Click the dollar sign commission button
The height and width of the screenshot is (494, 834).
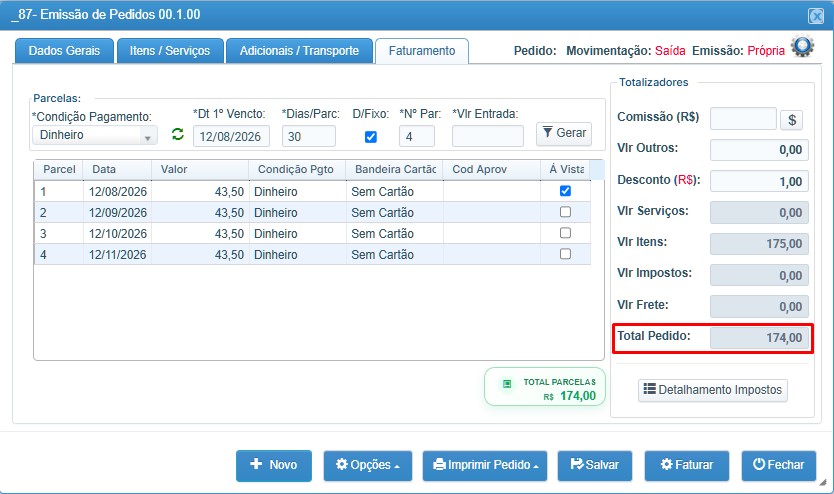pos(791,120)
